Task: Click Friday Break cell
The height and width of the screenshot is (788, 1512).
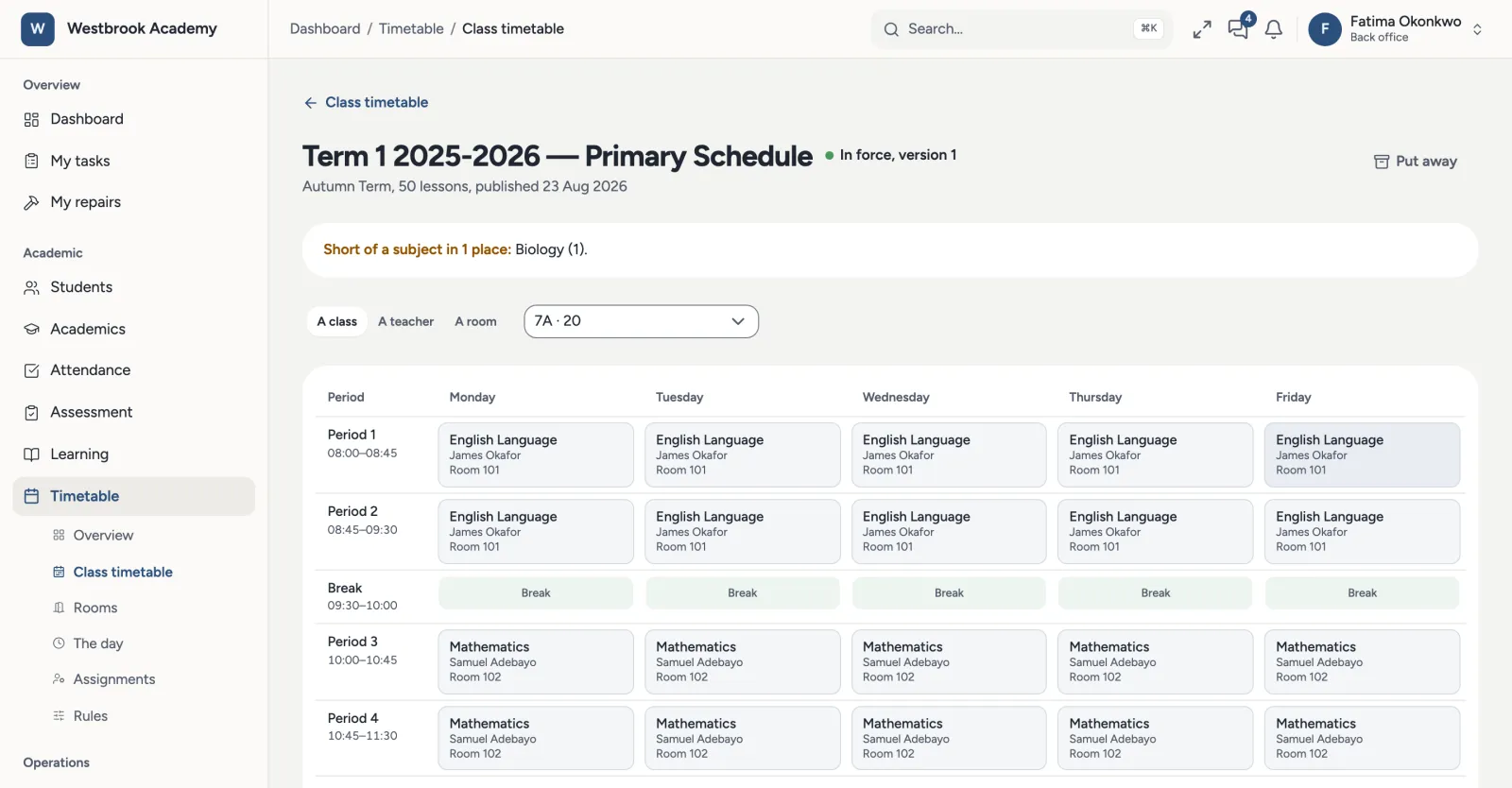Action: [1362, 593]
